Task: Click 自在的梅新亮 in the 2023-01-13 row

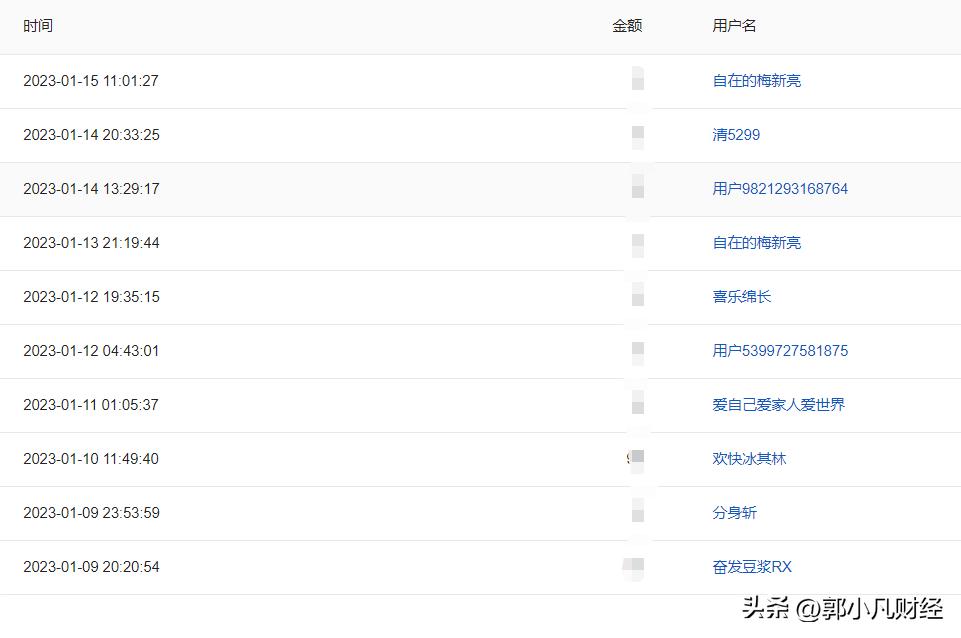Action: 756,243
